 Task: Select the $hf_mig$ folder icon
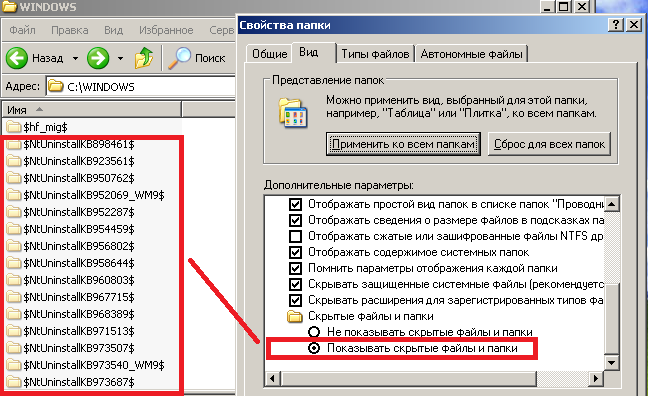tap(14, 126)
